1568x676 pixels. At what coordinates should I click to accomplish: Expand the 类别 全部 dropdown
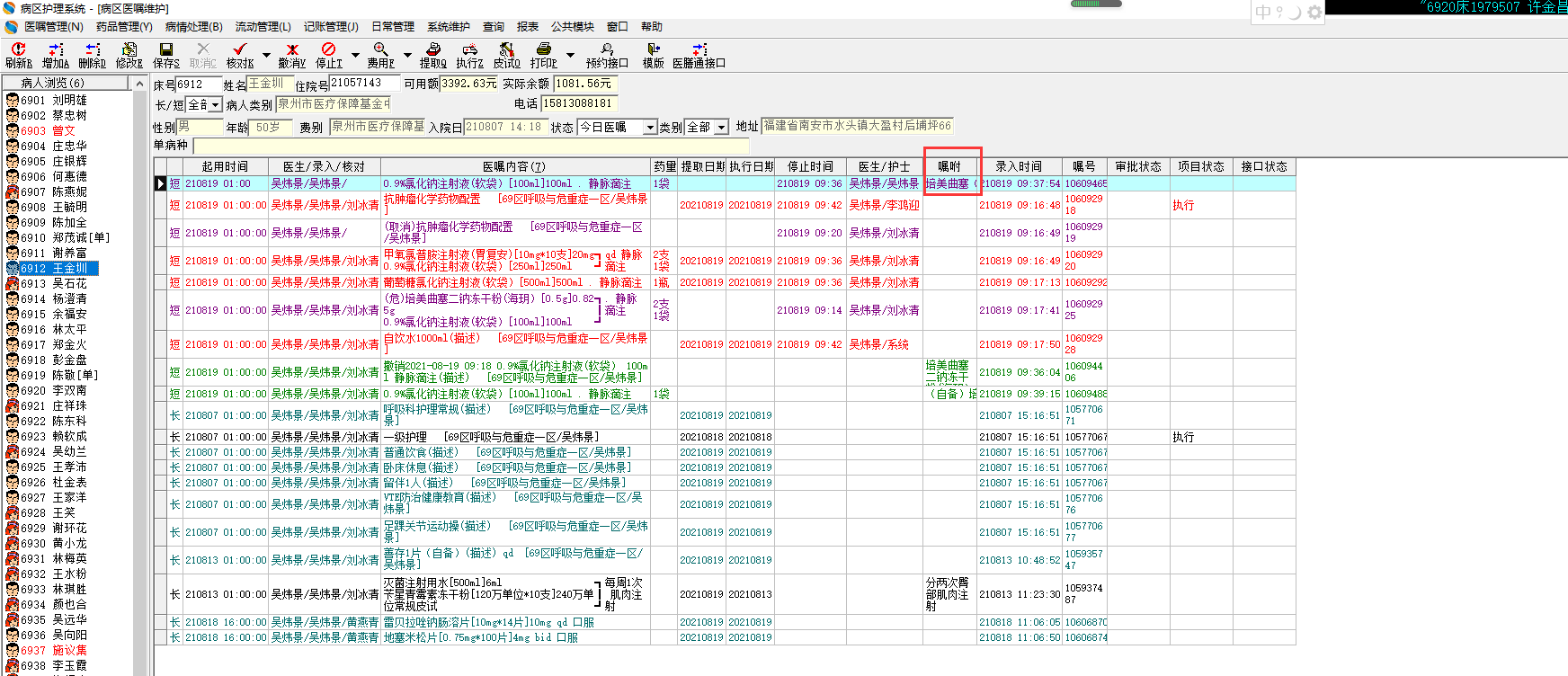point(721,128)
